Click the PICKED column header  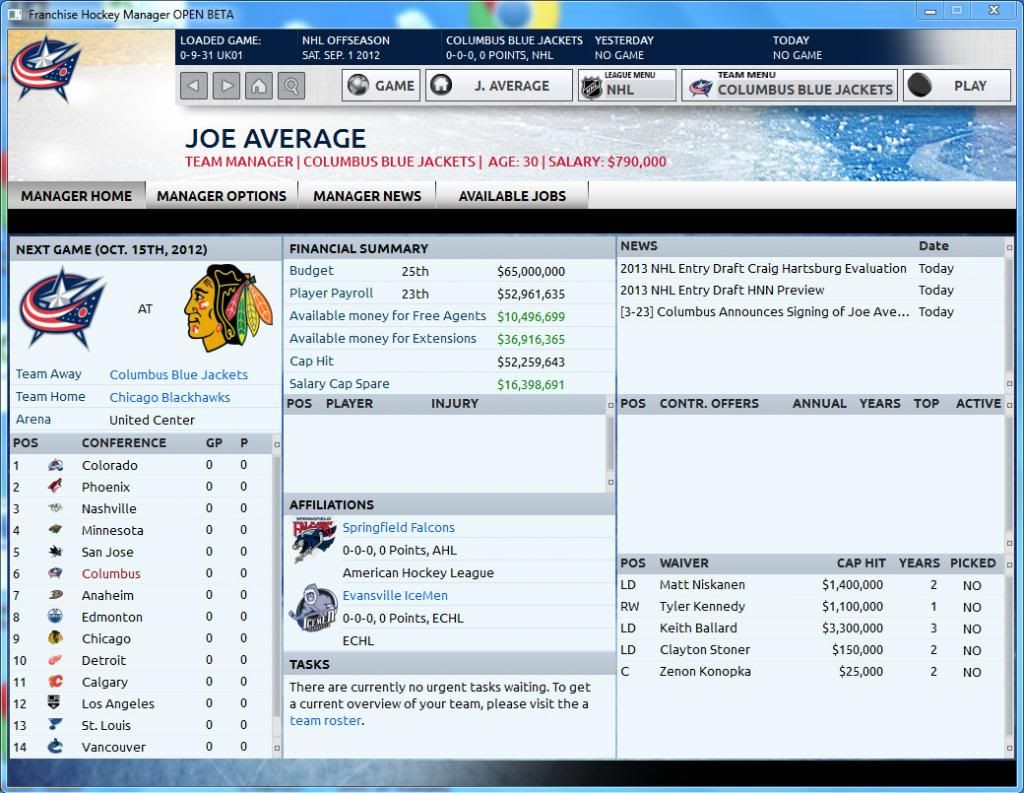[x=973, y=563]
